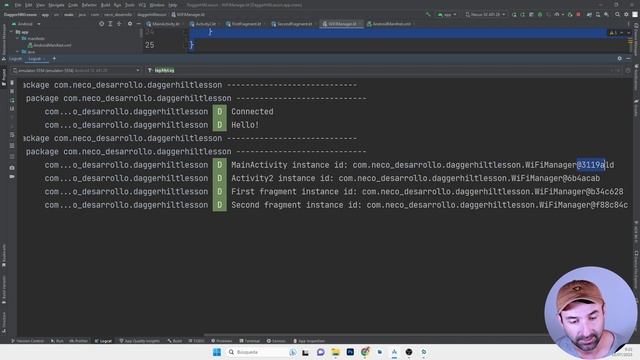Open the View menu
The image size is (640, 360).
[x=40, y=5]
